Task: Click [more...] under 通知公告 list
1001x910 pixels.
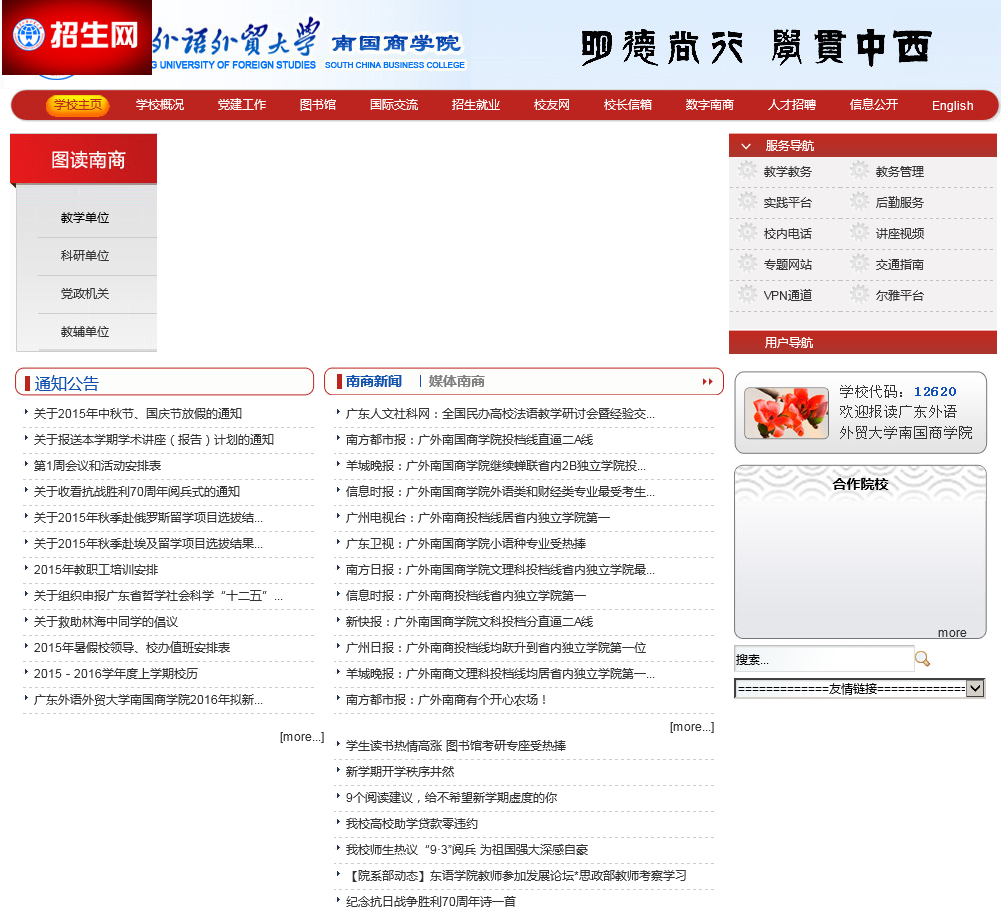Action: (x=302, y=737)
